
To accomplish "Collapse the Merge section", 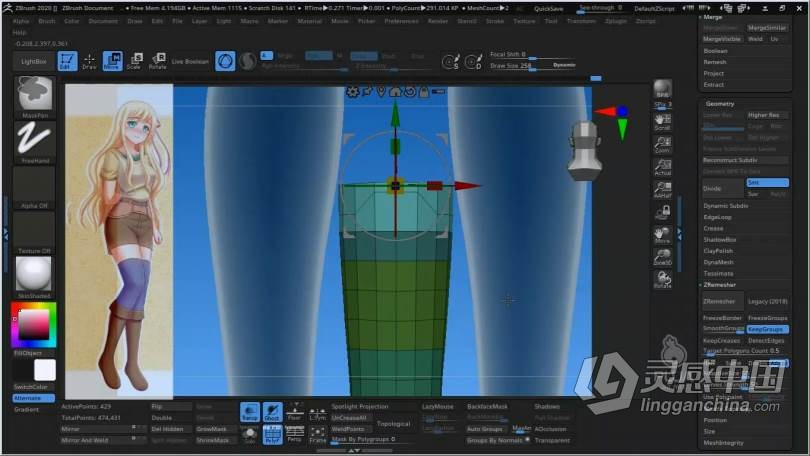I will point(713,17).
